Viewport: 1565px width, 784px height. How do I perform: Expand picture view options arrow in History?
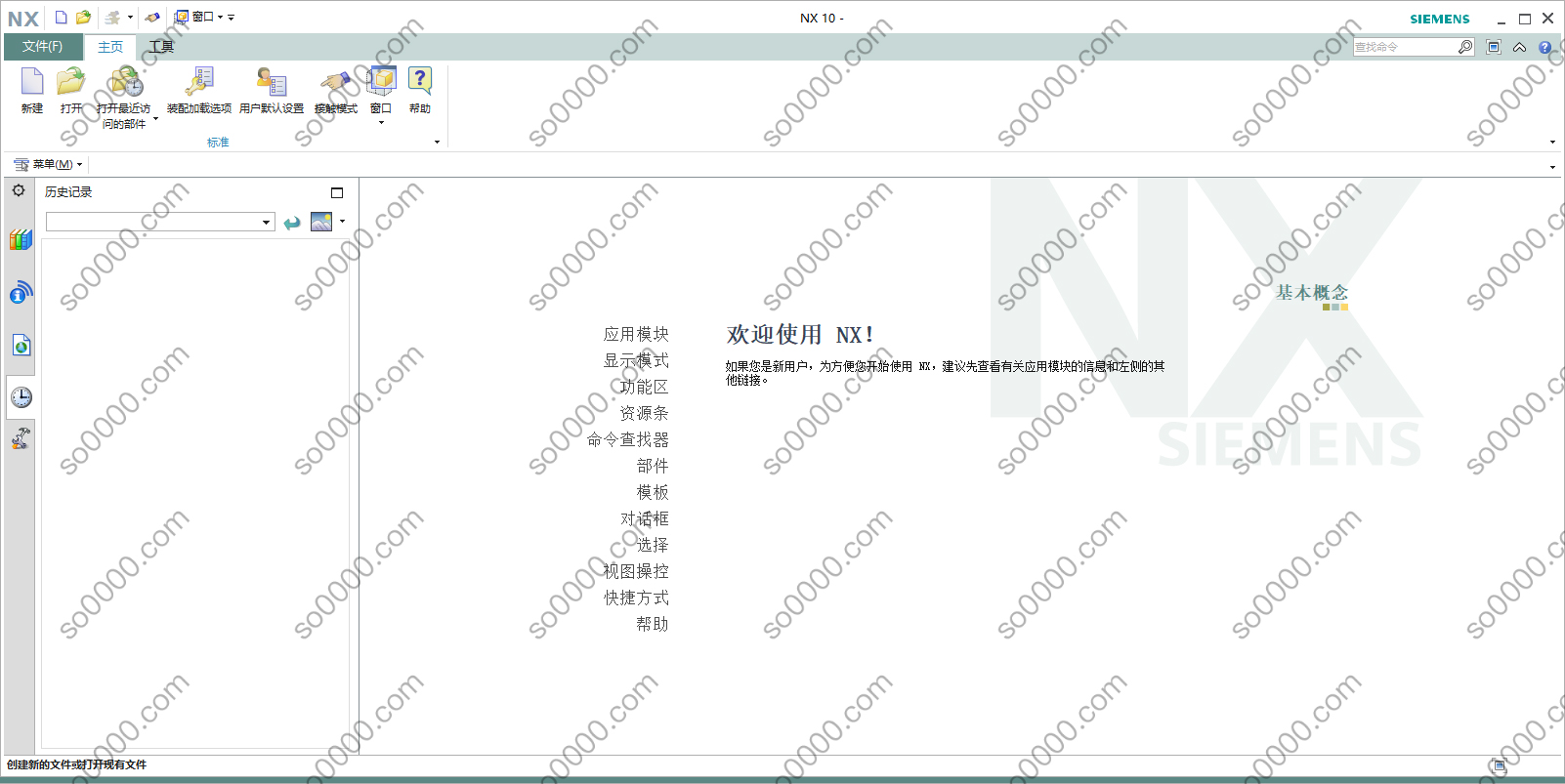(342, 222)
